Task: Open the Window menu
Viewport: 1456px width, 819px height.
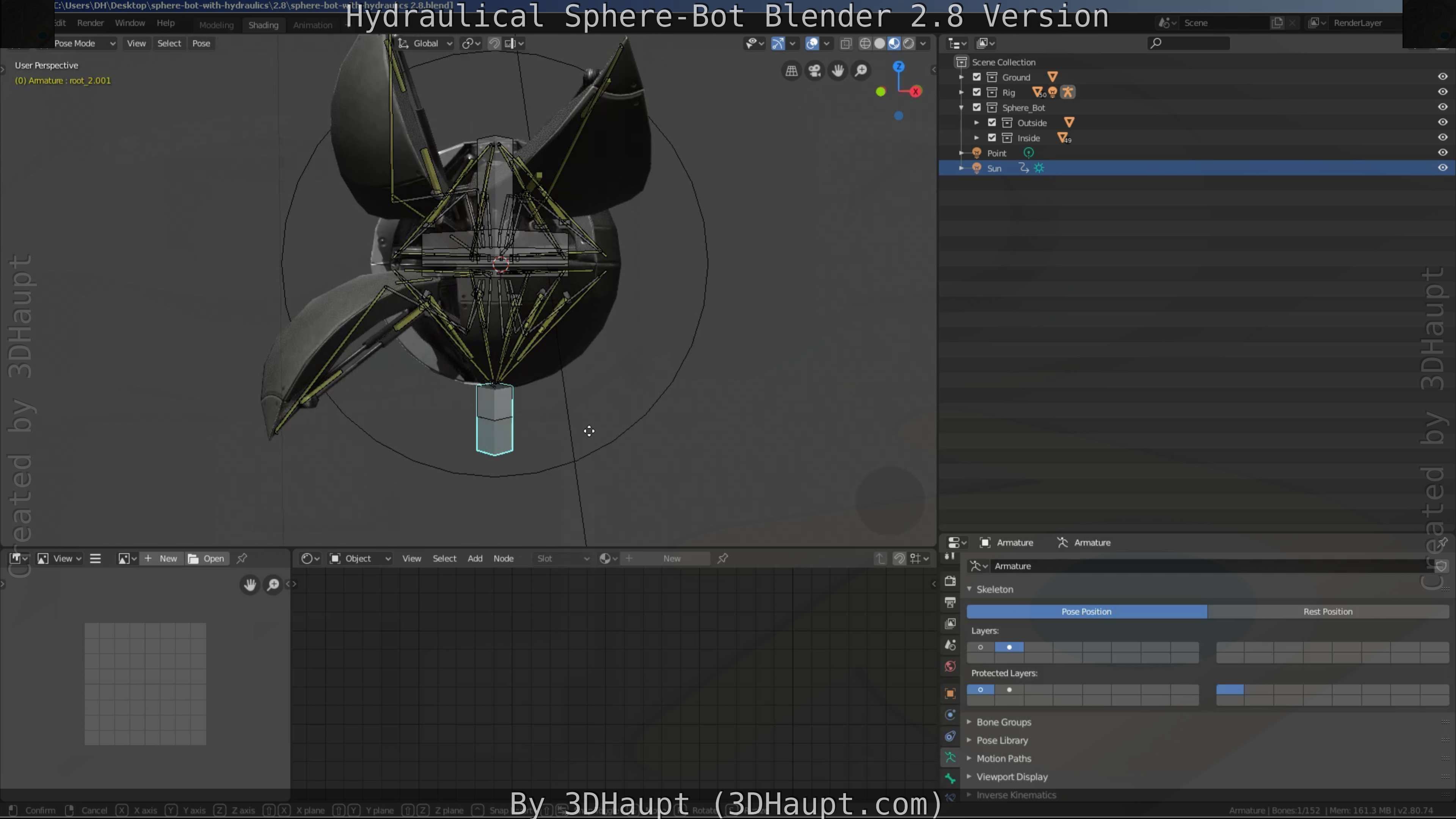Action: (x=130, y=23)
